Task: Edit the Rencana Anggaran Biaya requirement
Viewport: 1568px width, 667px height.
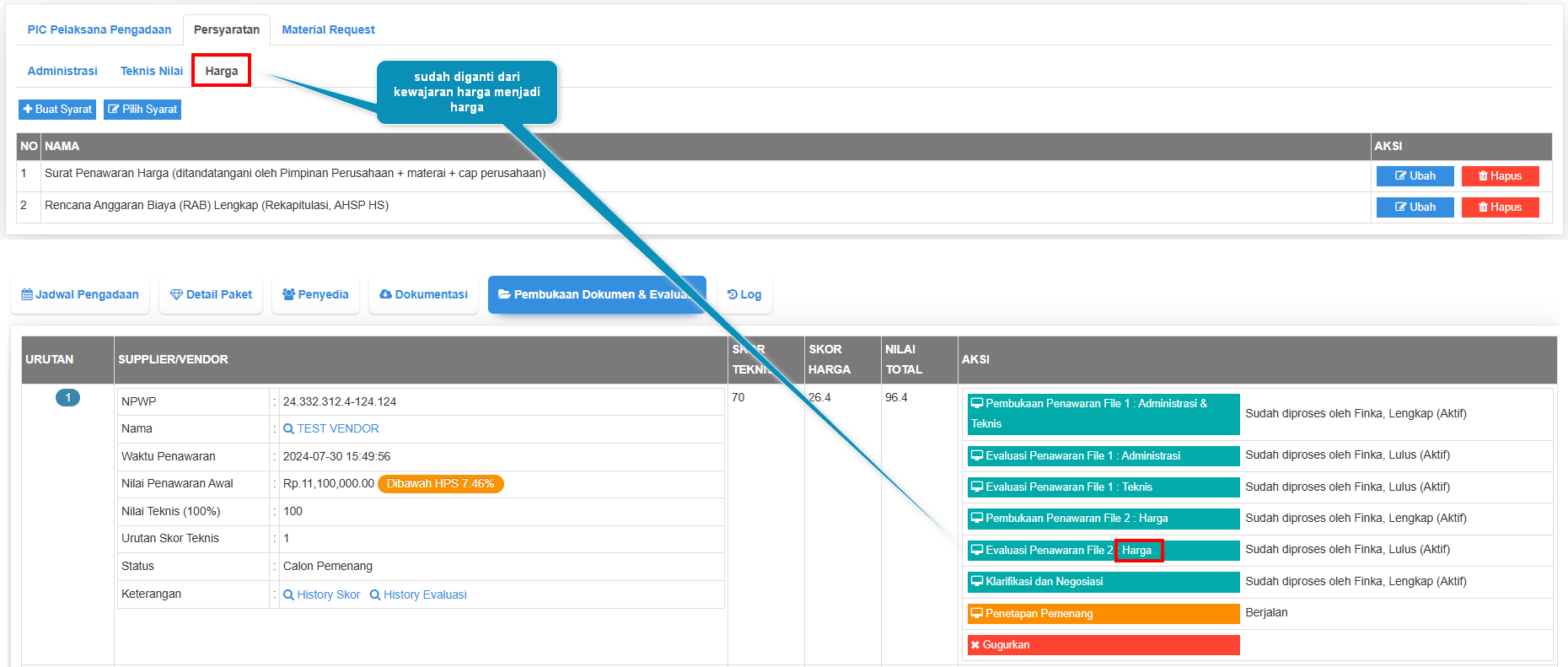Action: (1415, 207)
